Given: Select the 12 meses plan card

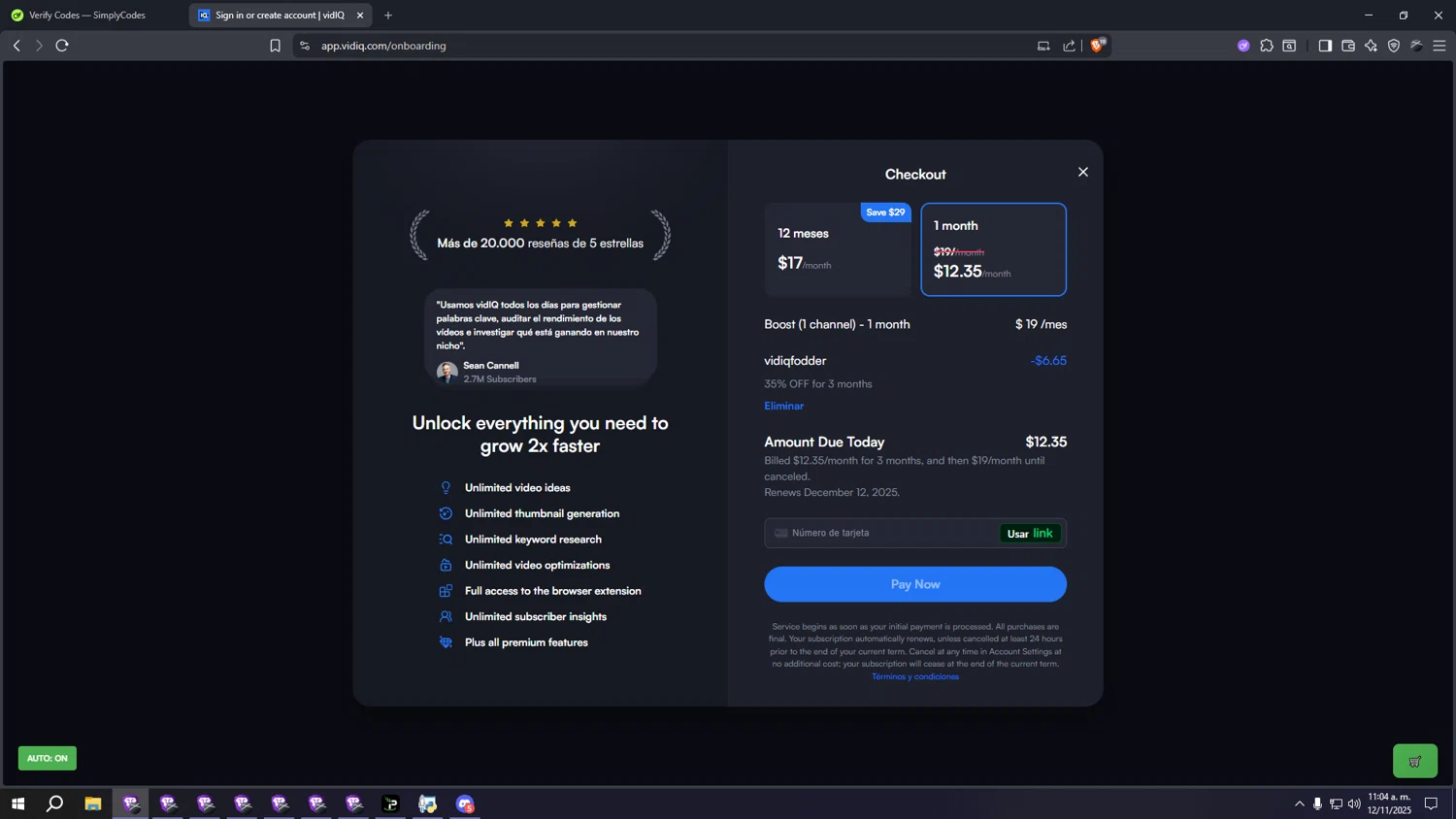Looking at the screenshot, I should tap(838, 249).
